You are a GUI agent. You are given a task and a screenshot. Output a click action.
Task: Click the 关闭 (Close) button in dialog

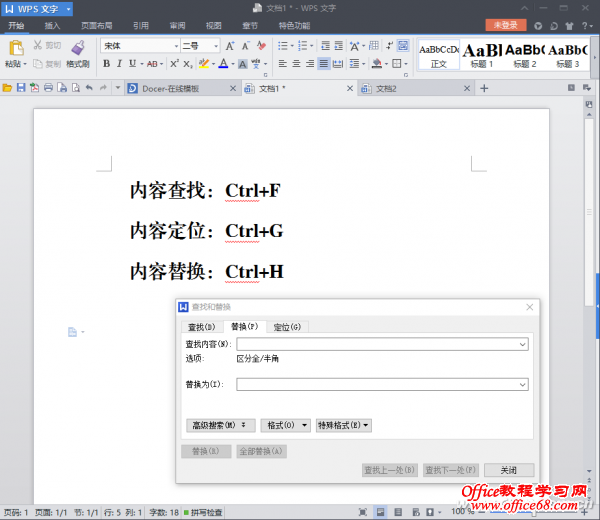(509, 469)
